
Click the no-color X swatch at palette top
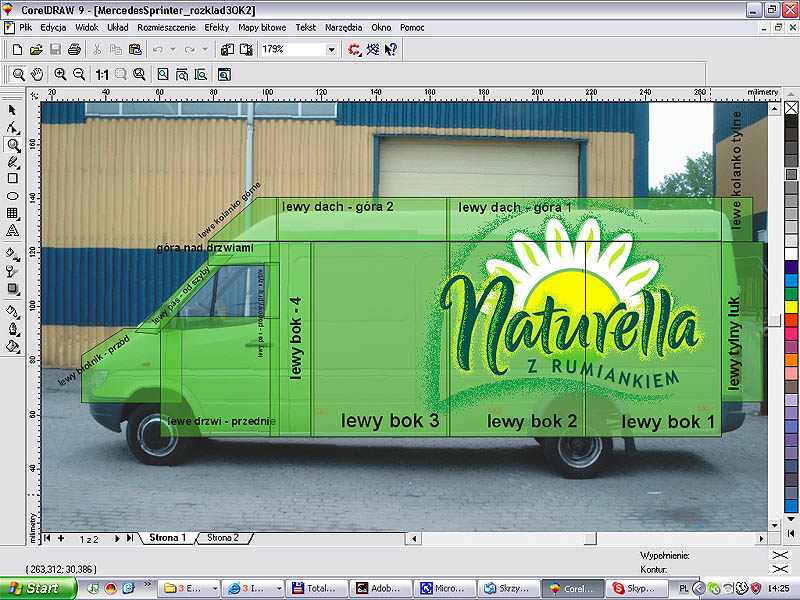791,108
